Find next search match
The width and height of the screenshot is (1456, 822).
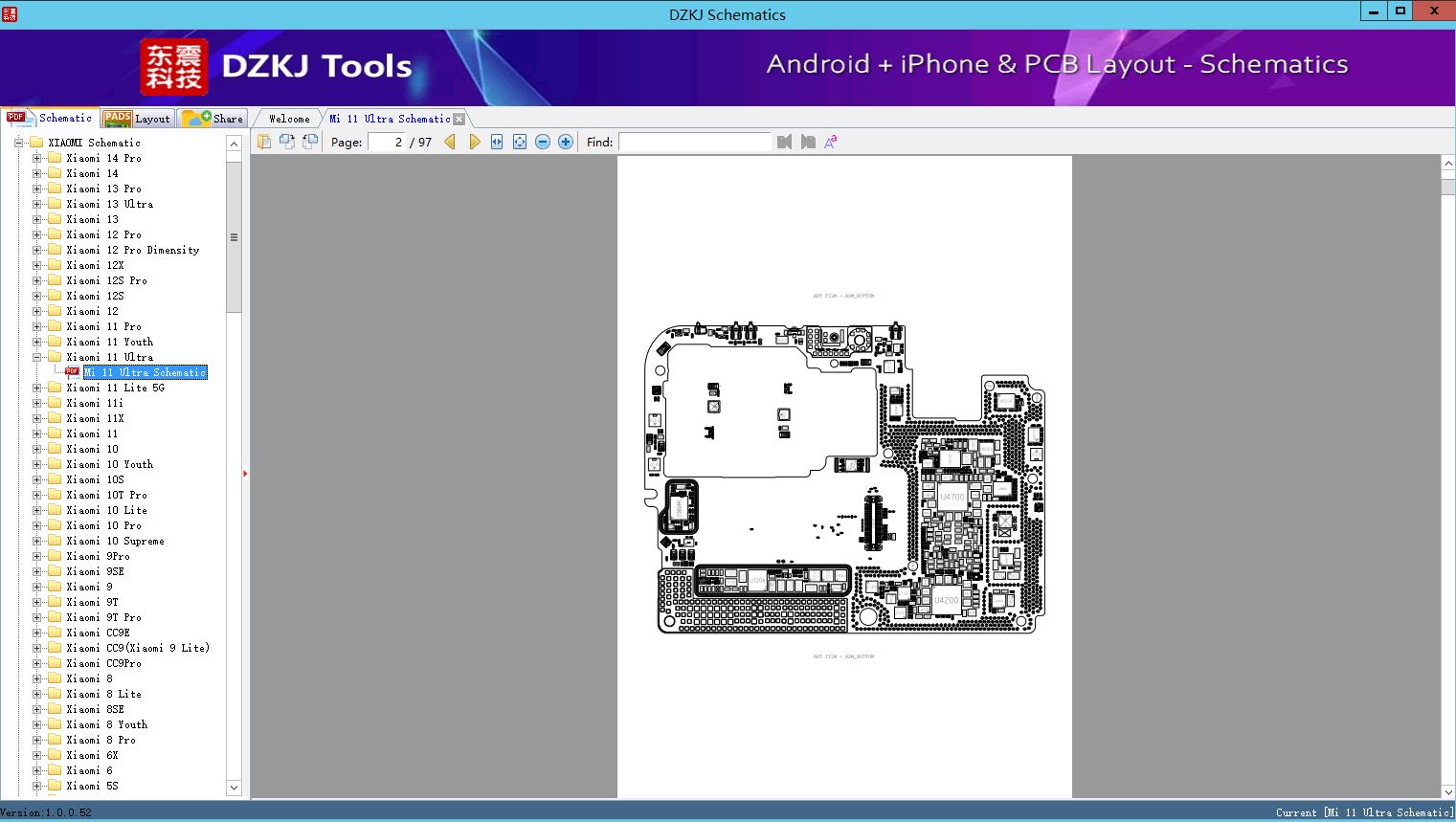(808, 142)
